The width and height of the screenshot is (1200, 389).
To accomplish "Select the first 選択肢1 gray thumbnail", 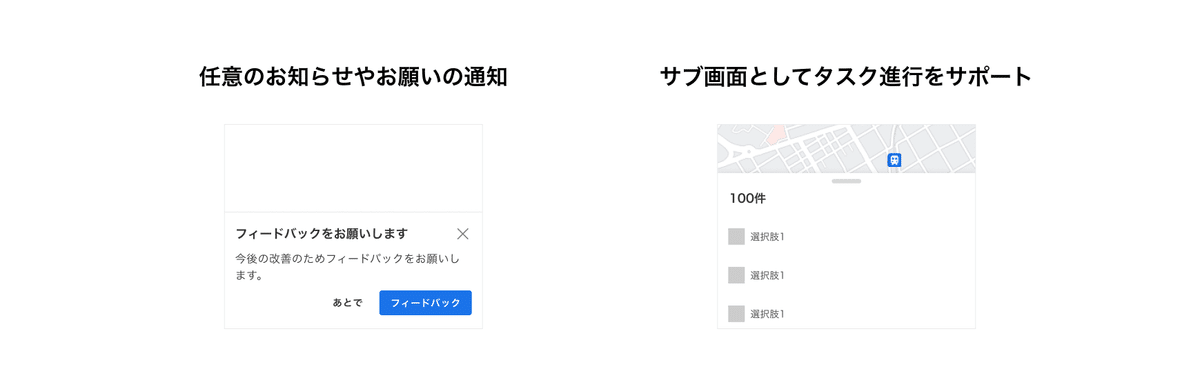I will [736, 237].
